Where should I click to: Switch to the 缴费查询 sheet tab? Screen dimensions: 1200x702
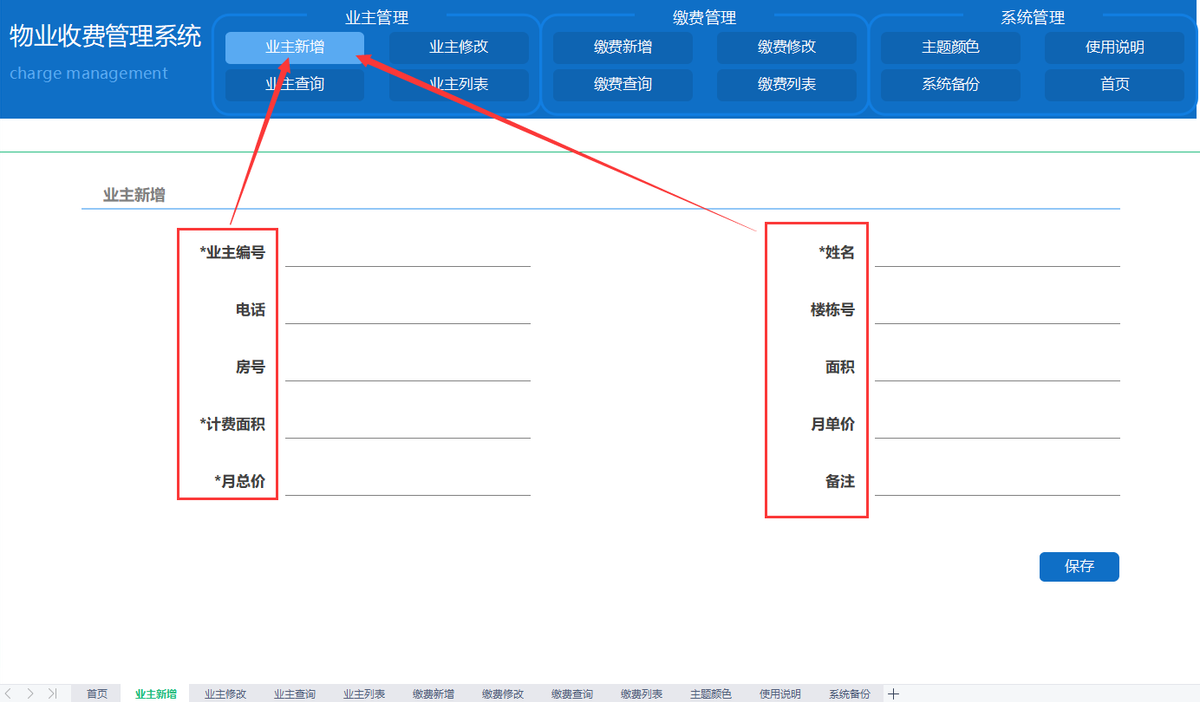coord(571,693)
